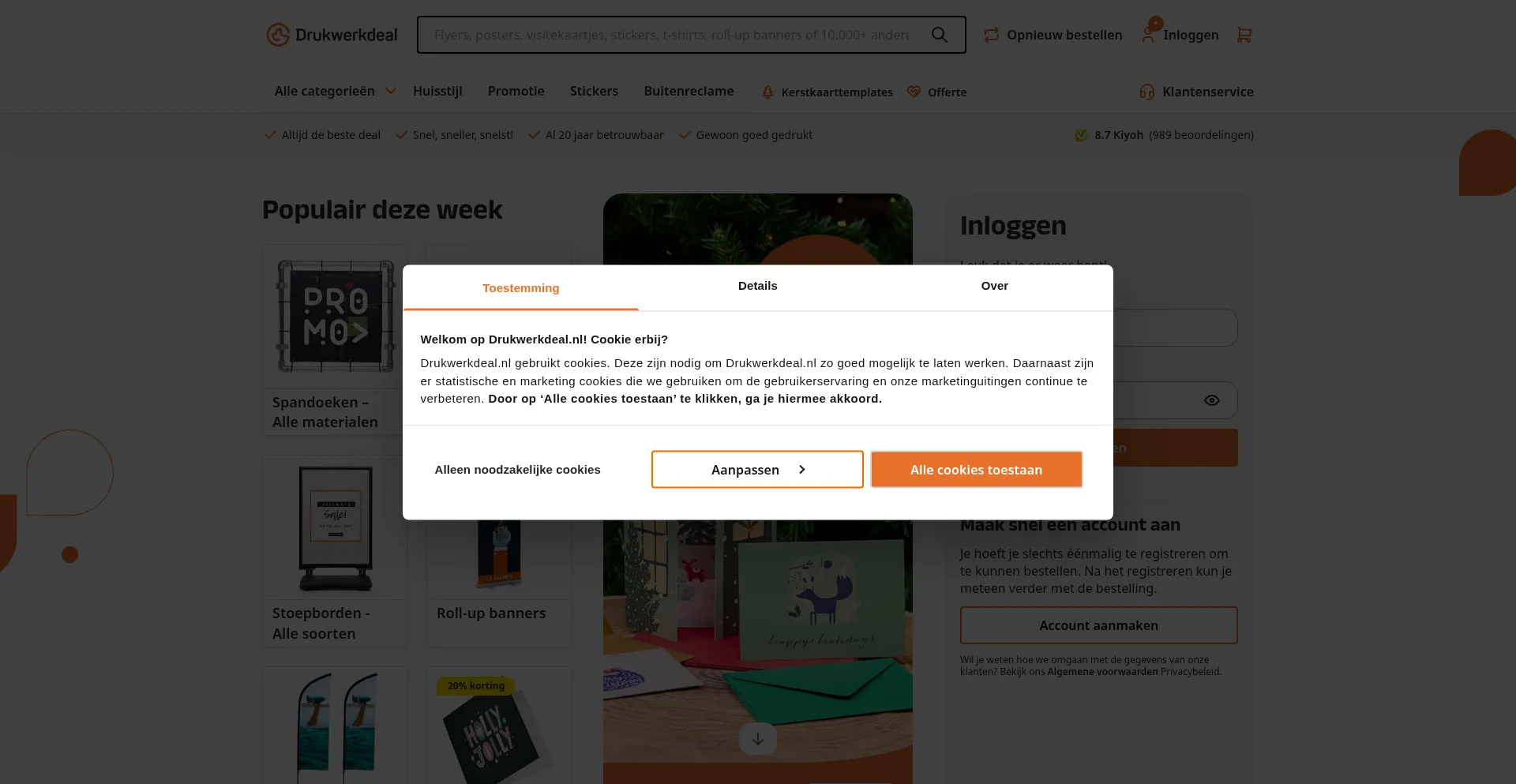1516x784 pixels.
Task: Select the Toestemming tab
Action: (x=521, y=288)
